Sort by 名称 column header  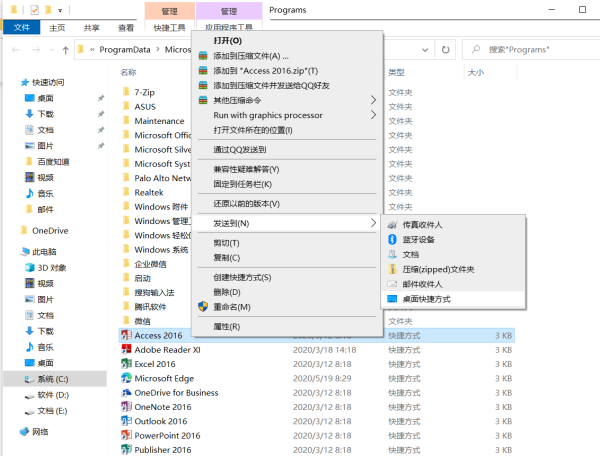(128, 72)
